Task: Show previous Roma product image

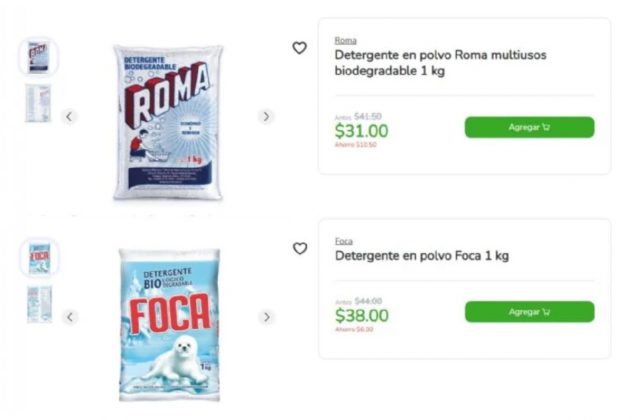Action: click(70, 117)
